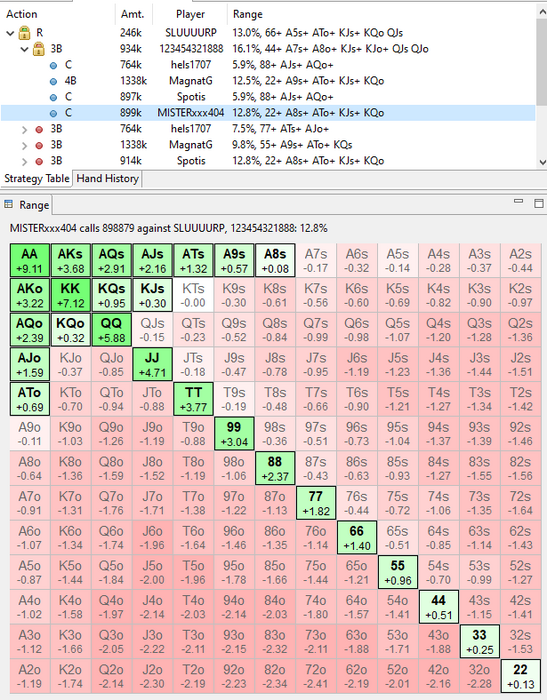Click the blue dot icon on the MISTERxxx404 call row
The width and height of the screenshot is (547, 700).
[x=54, y=113]
